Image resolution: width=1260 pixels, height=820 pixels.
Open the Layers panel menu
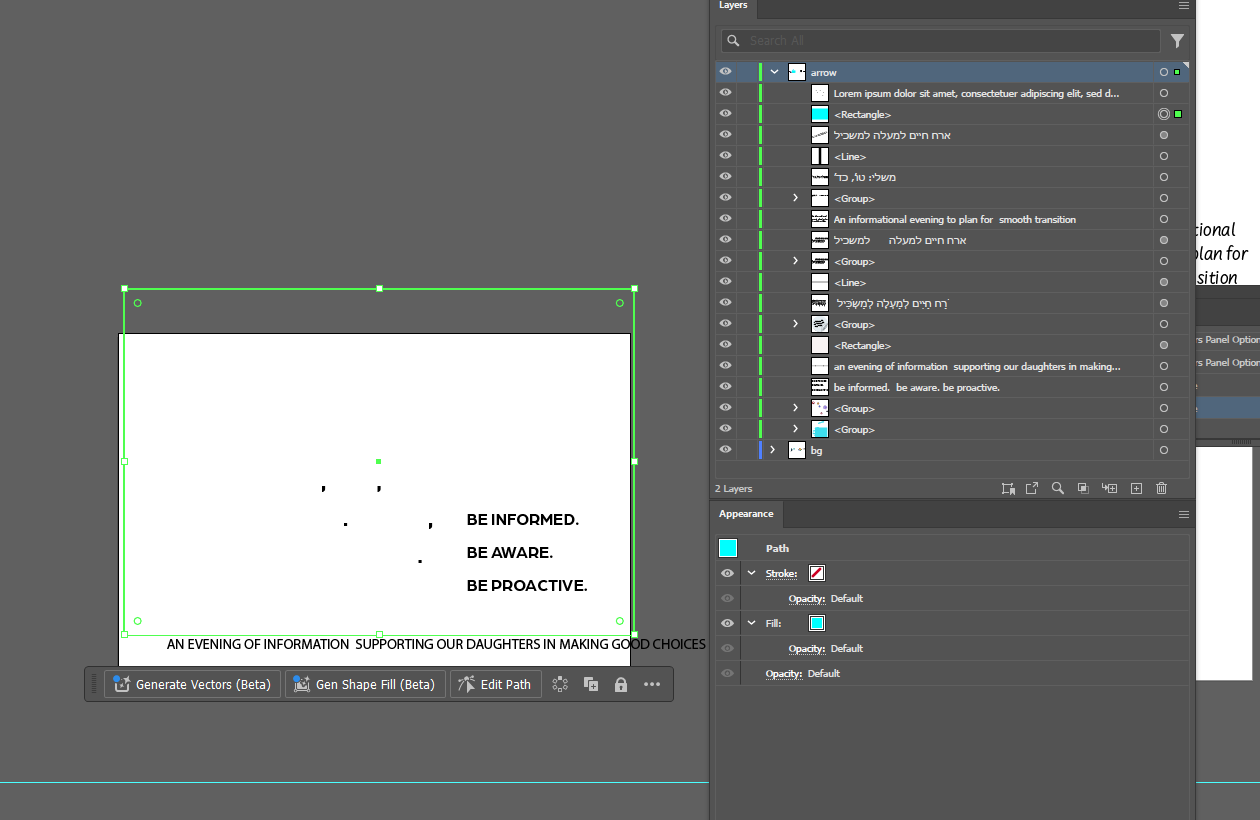[1184, 7]
